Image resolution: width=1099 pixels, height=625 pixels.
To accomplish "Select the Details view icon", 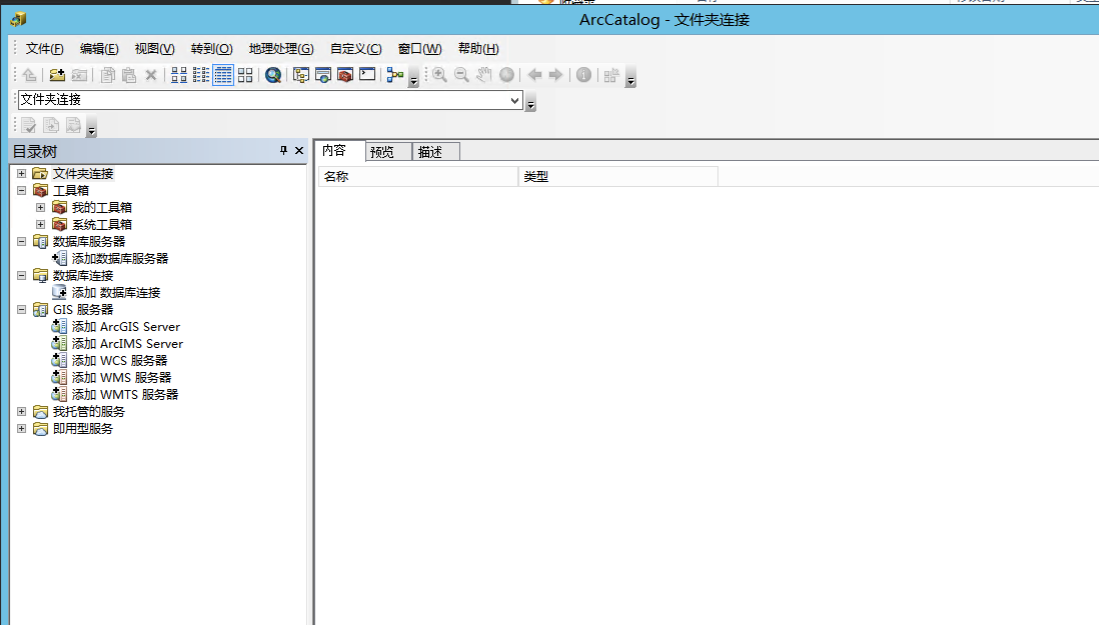I will 223,75.
